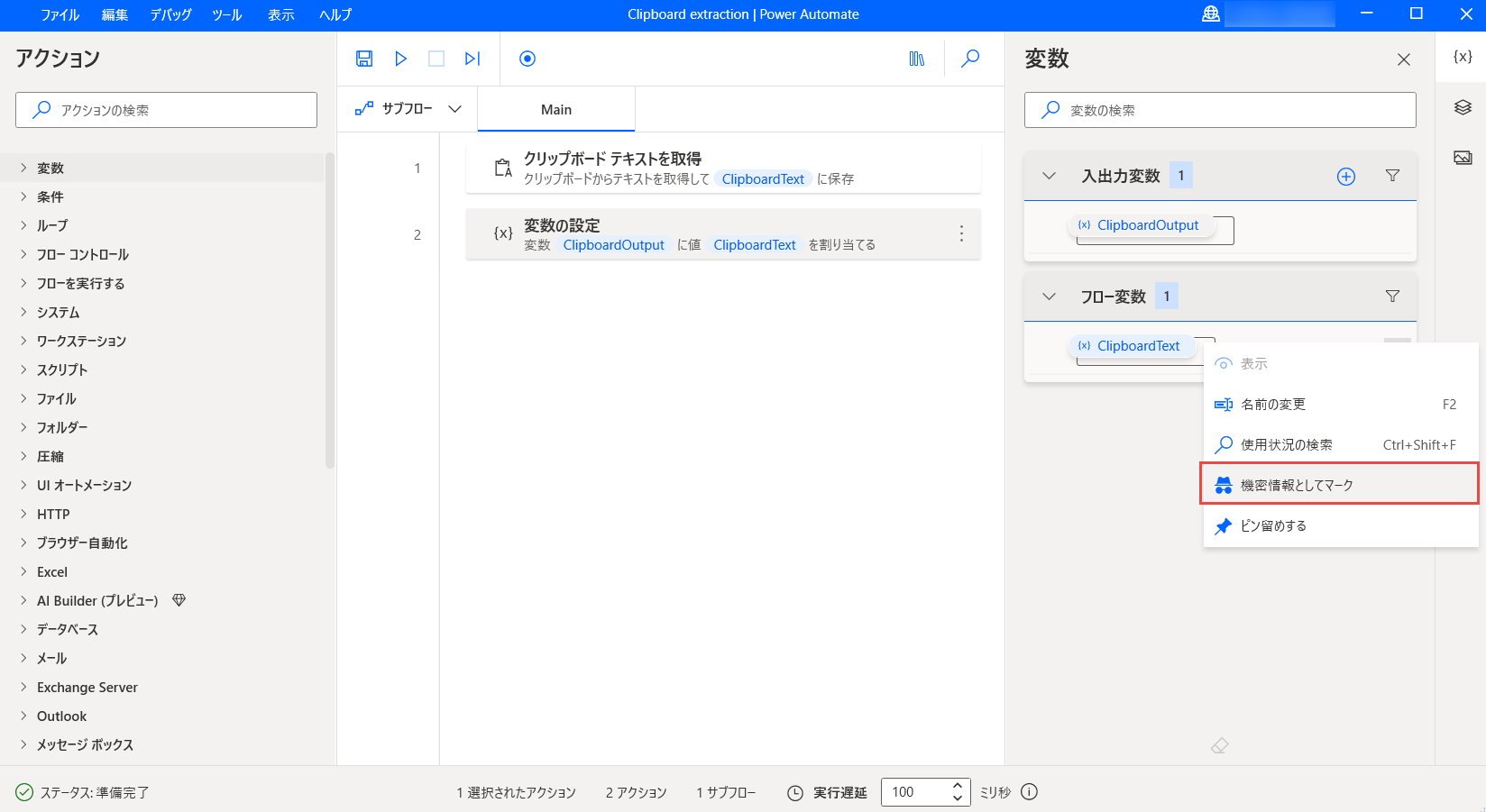Collapse the フロー変数 section

click(1049, 297)
